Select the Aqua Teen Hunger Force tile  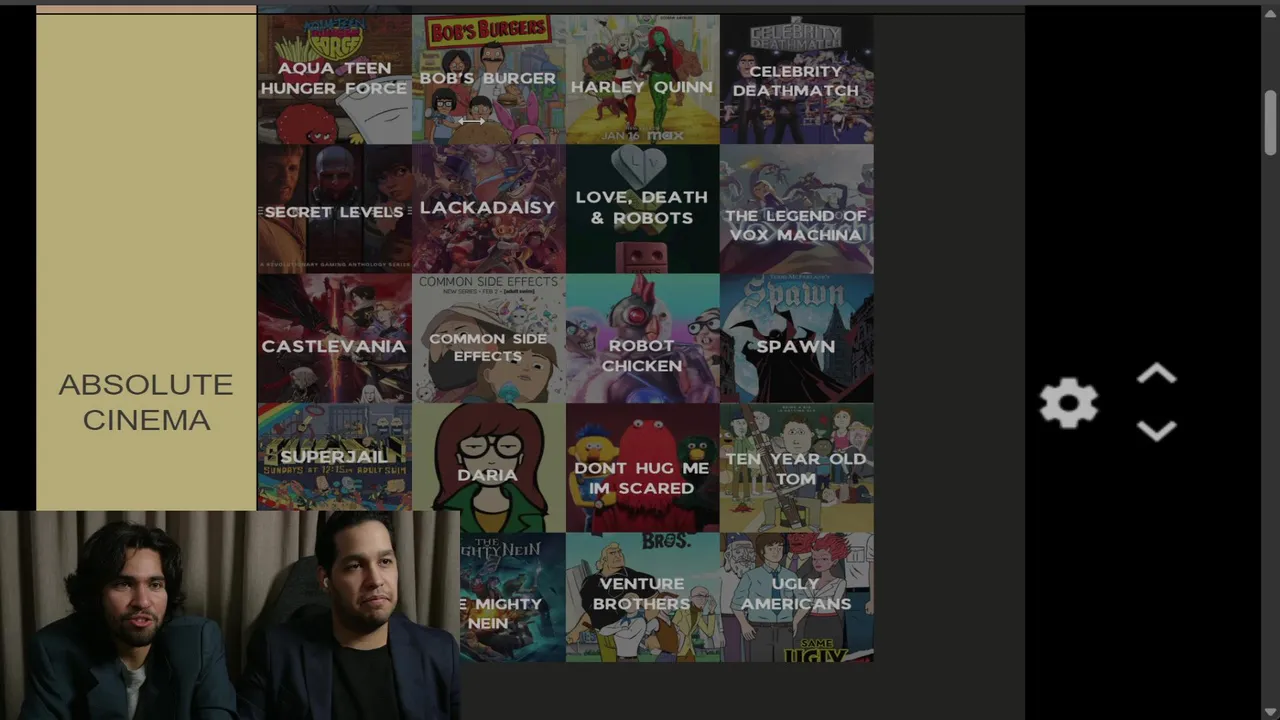pyautogui.click(x=334, y=79)
